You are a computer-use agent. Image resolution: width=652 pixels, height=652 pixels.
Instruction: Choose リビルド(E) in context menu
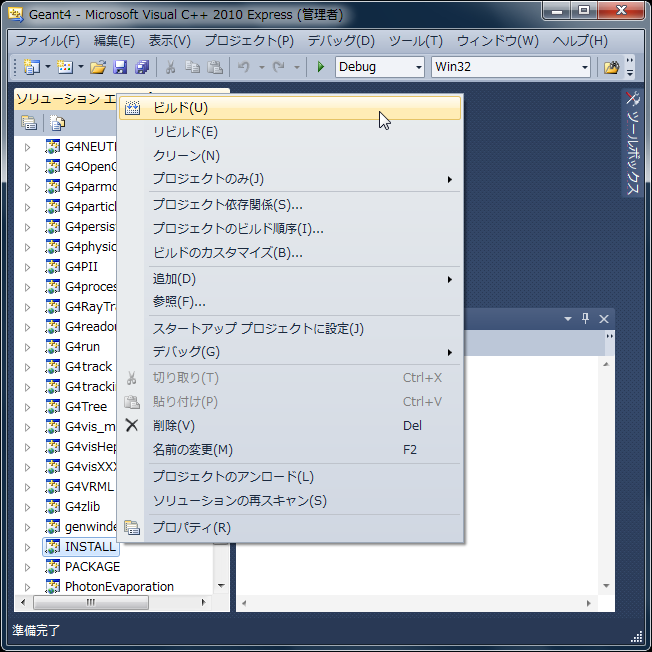pyautogui.click(x=290, y=132)
